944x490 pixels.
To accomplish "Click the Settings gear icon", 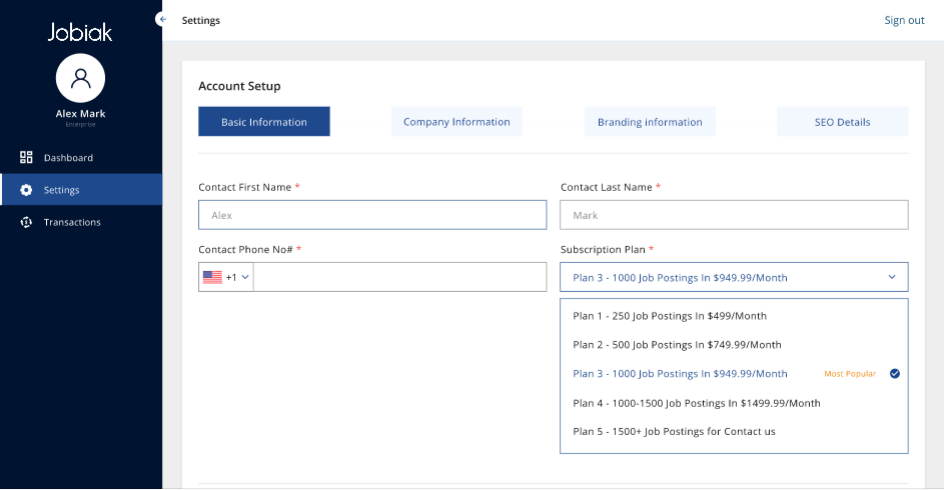I will (26, 190).
